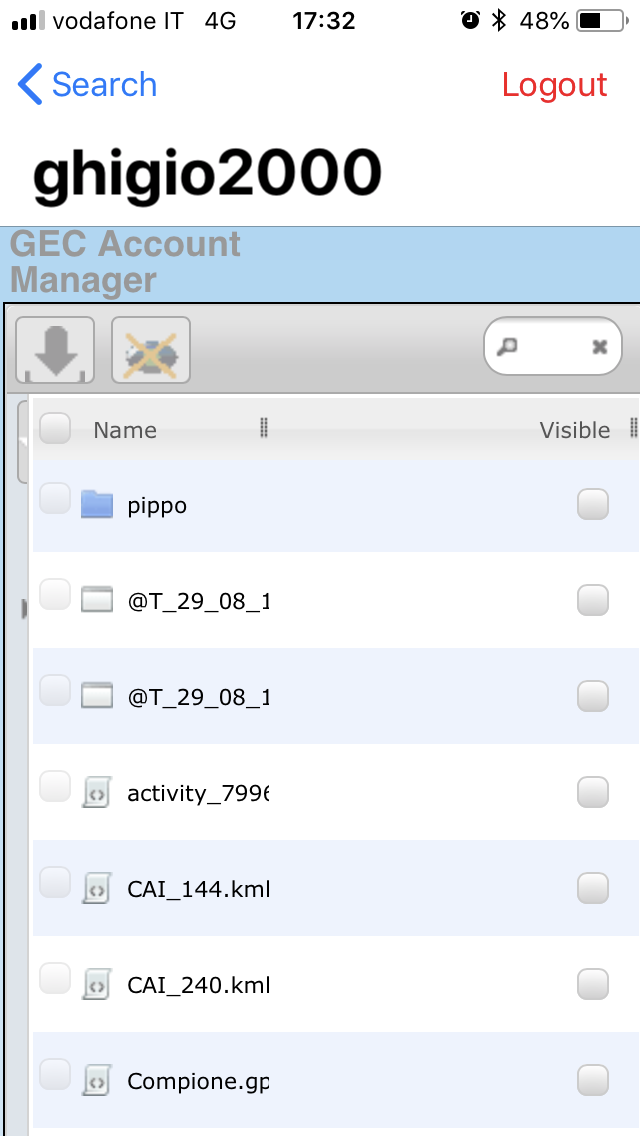Click the clear search (x) icon
Viewport: 640px width, 1136px height.
click(x=598, y=345)
